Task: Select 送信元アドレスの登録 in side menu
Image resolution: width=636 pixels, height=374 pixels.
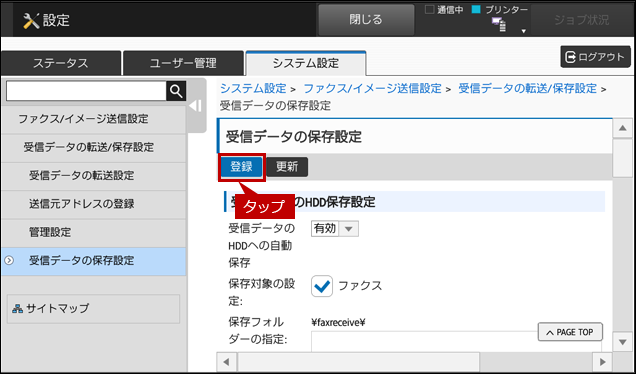Action: [94, 204]
